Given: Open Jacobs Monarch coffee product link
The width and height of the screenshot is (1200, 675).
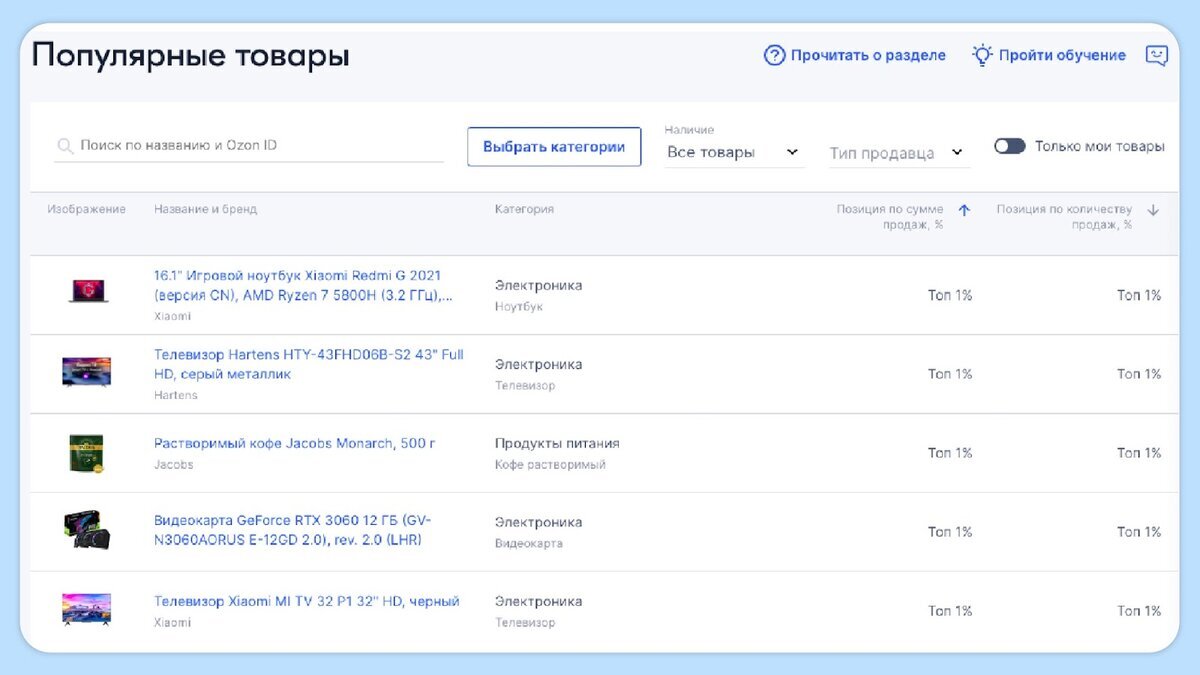Looking at the screenshot, I should click(295, 443).
